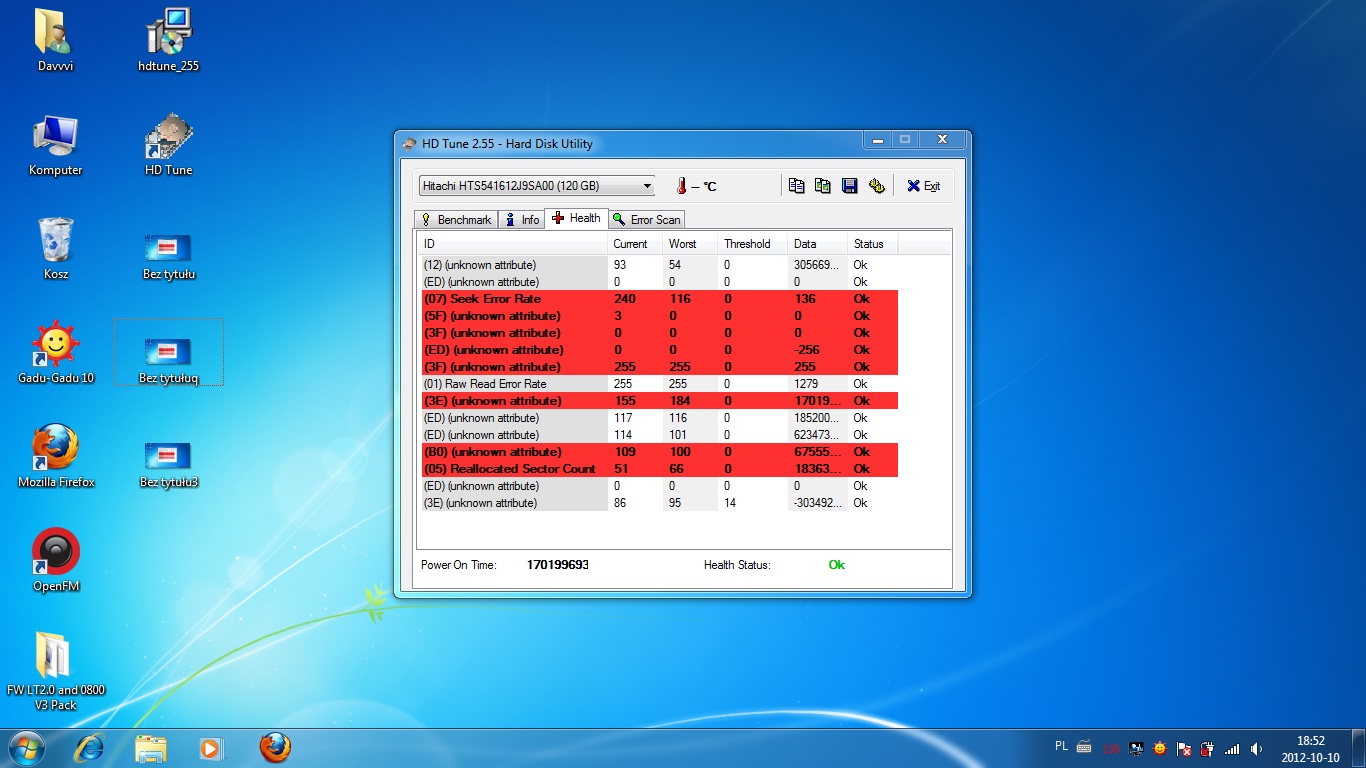1366x768 pixels.
Task: Select the "(05) Reallocated Sector Count" row
Action: point(658,469)
